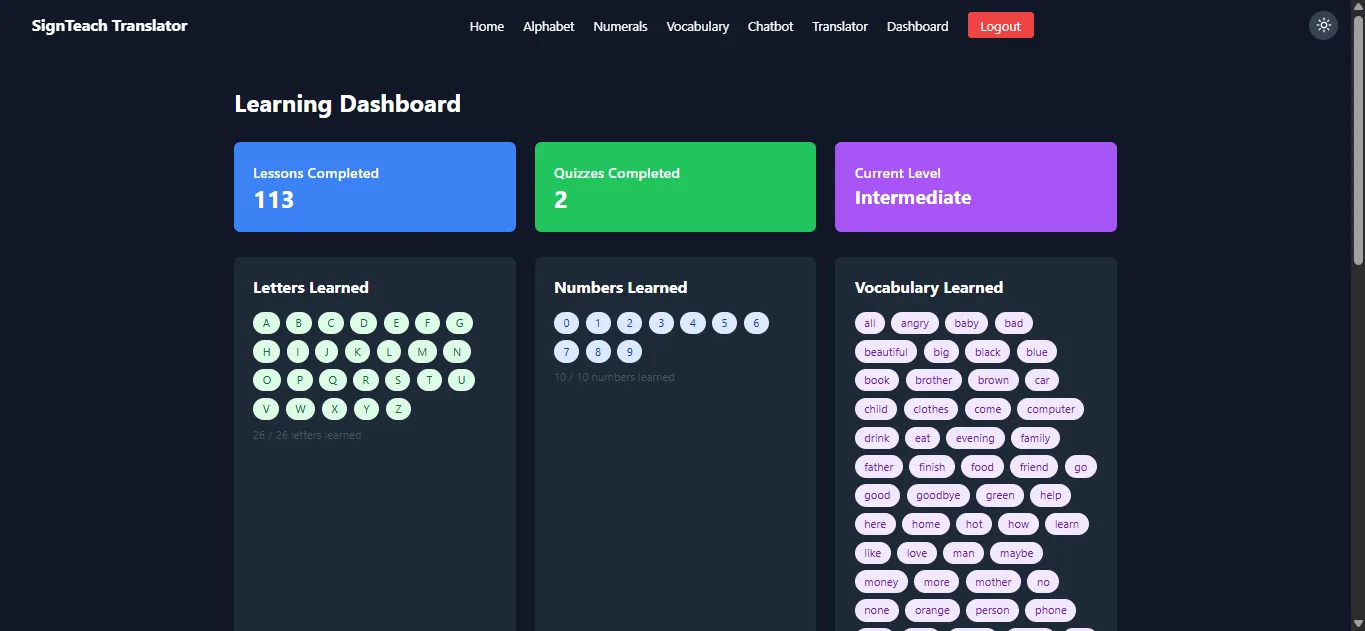Click the 'learn' vocabulary tag
Image resolution: width=1365 pixels, height=631 pixels.
click(1067, 524)
